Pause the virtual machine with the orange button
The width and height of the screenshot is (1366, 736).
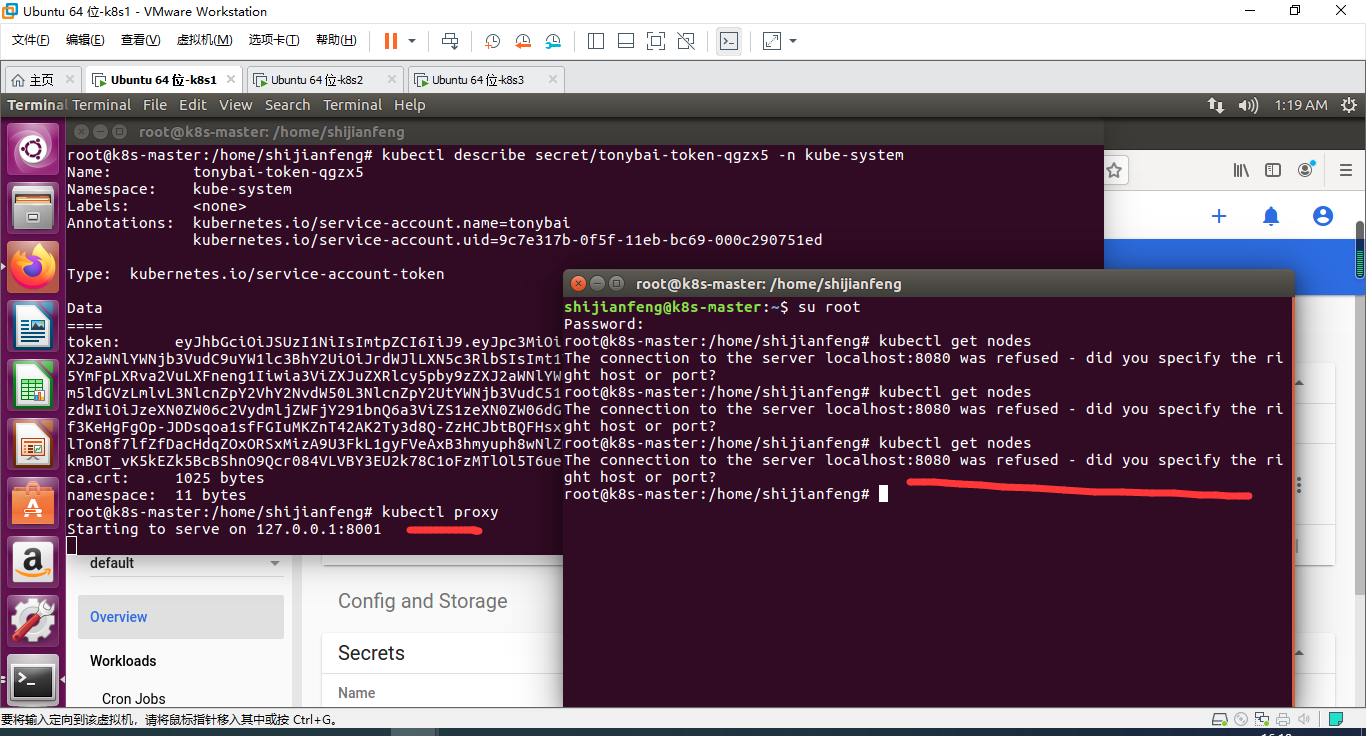[390, 41]
